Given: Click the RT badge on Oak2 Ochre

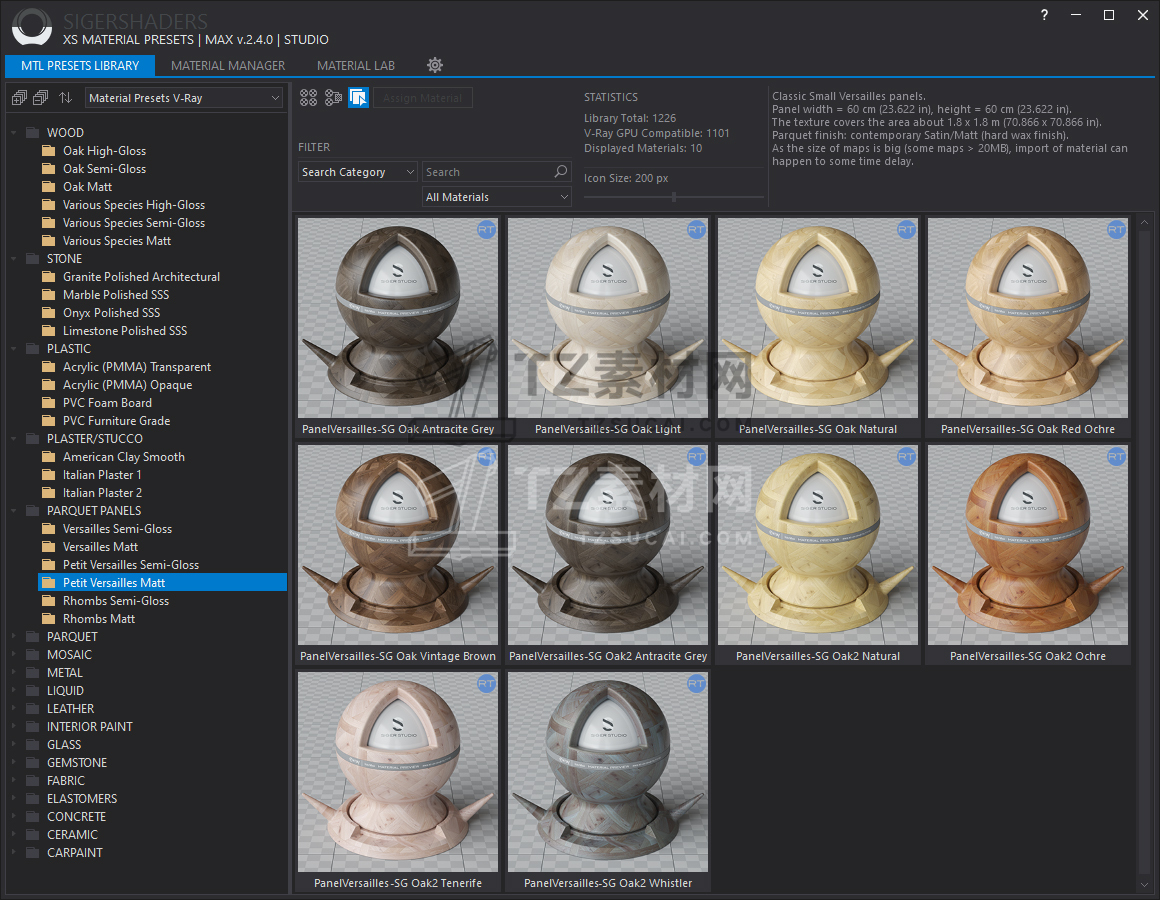Looking at the screenshot, I should point(1116,457).
